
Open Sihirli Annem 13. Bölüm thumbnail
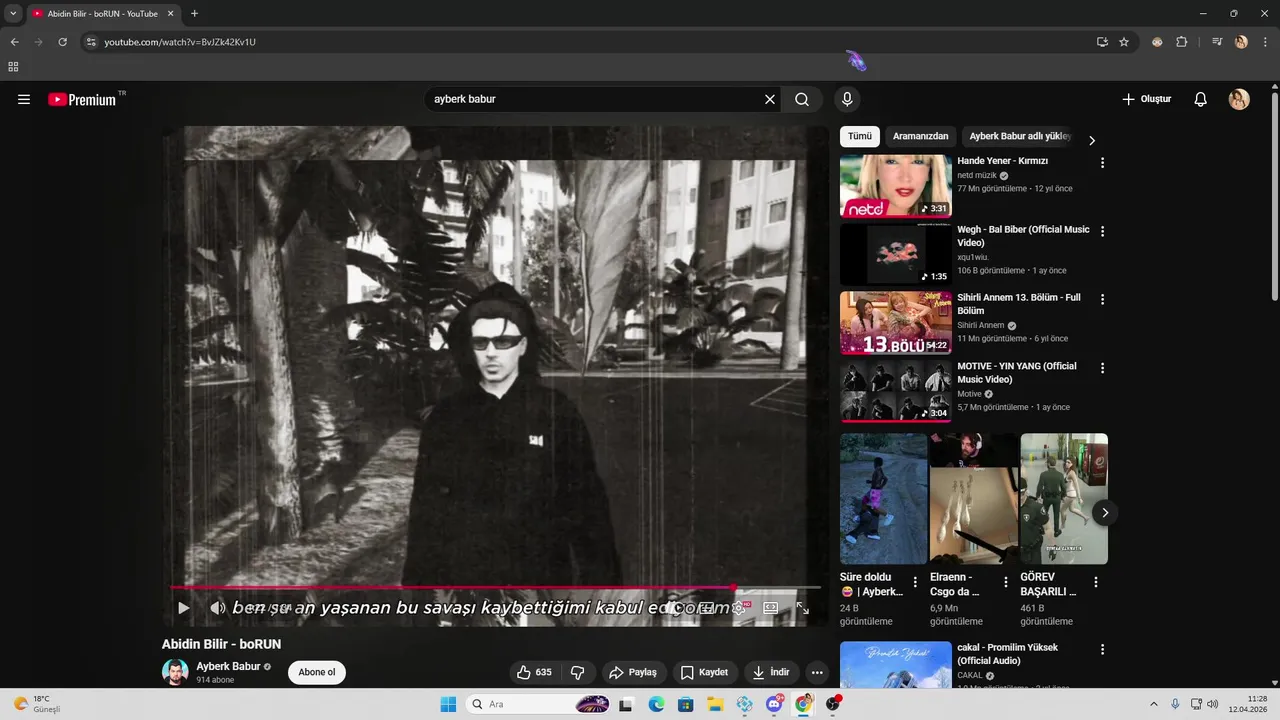click(895, 323)
